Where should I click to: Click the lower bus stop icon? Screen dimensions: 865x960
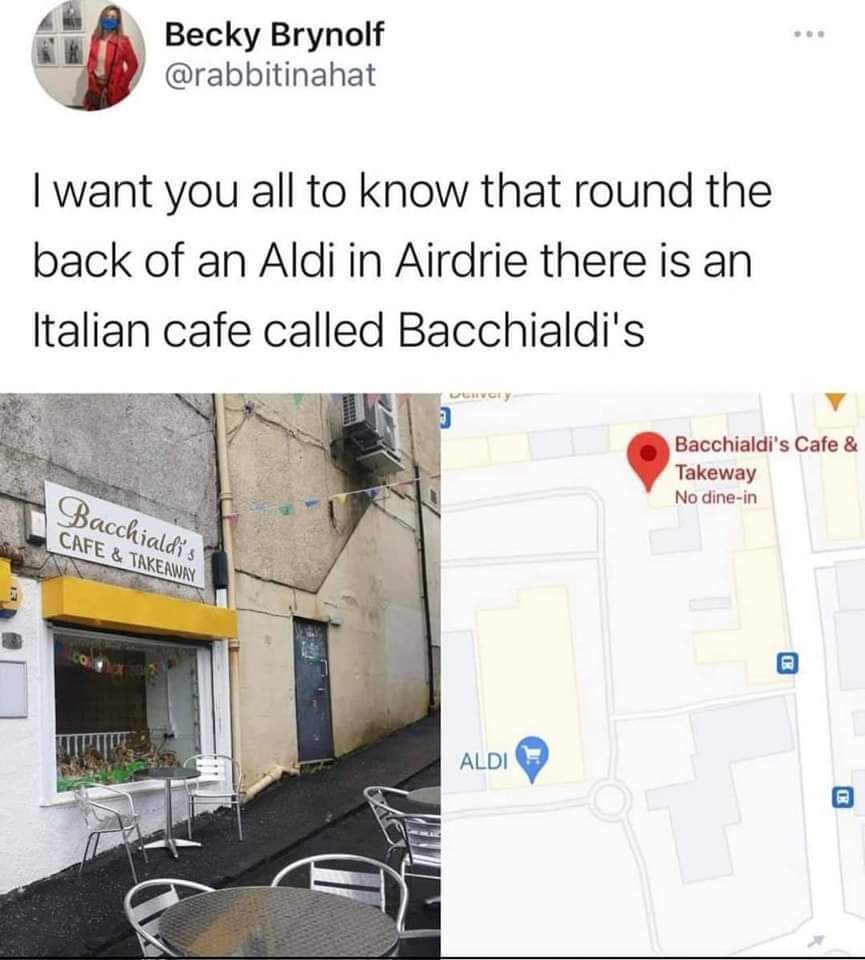(x=842, y=797)
